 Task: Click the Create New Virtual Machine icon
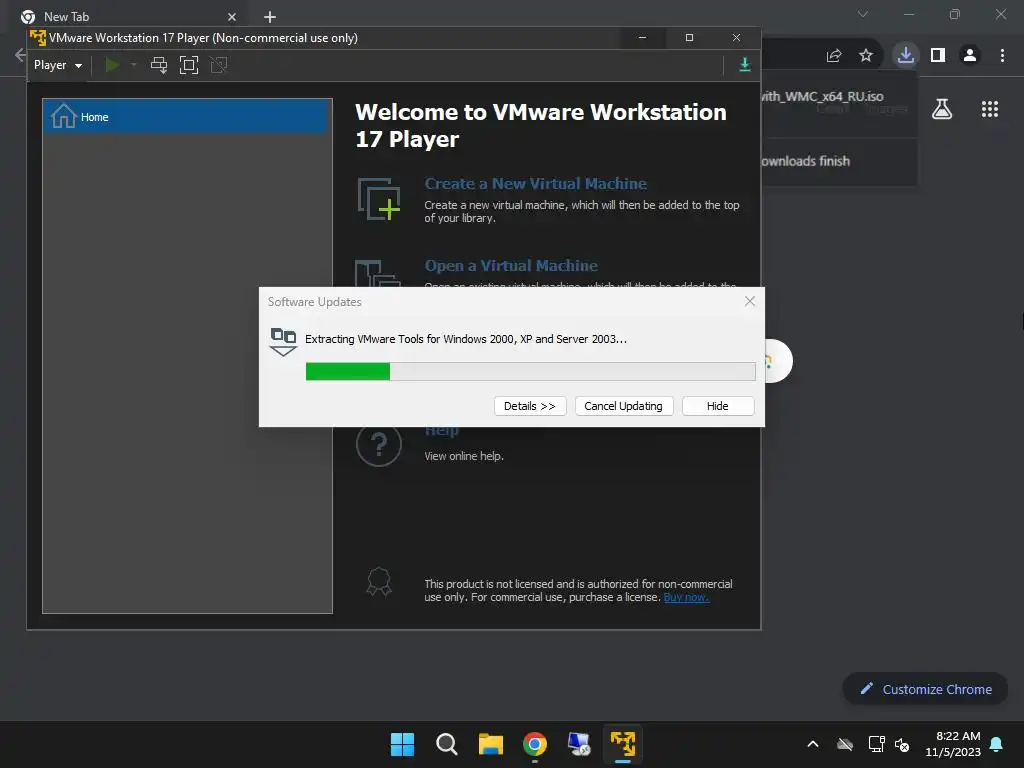[x=379, y=199]
